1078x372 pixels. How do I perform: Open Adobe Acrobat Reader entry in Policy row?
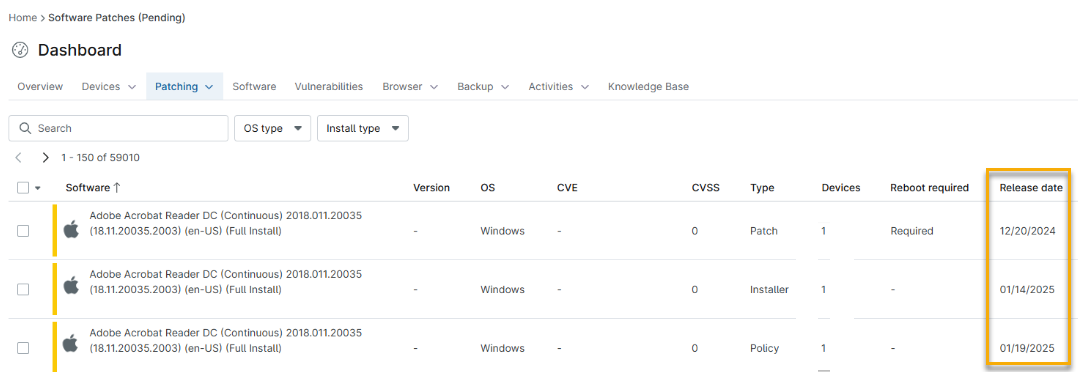click(226, 340)
